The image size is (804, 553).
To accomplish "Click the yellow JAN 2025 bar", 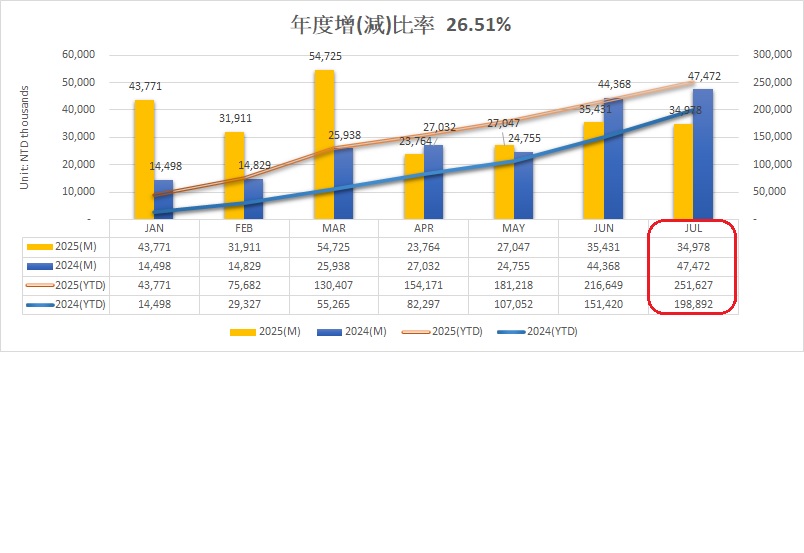I will [x=144, y=160].
